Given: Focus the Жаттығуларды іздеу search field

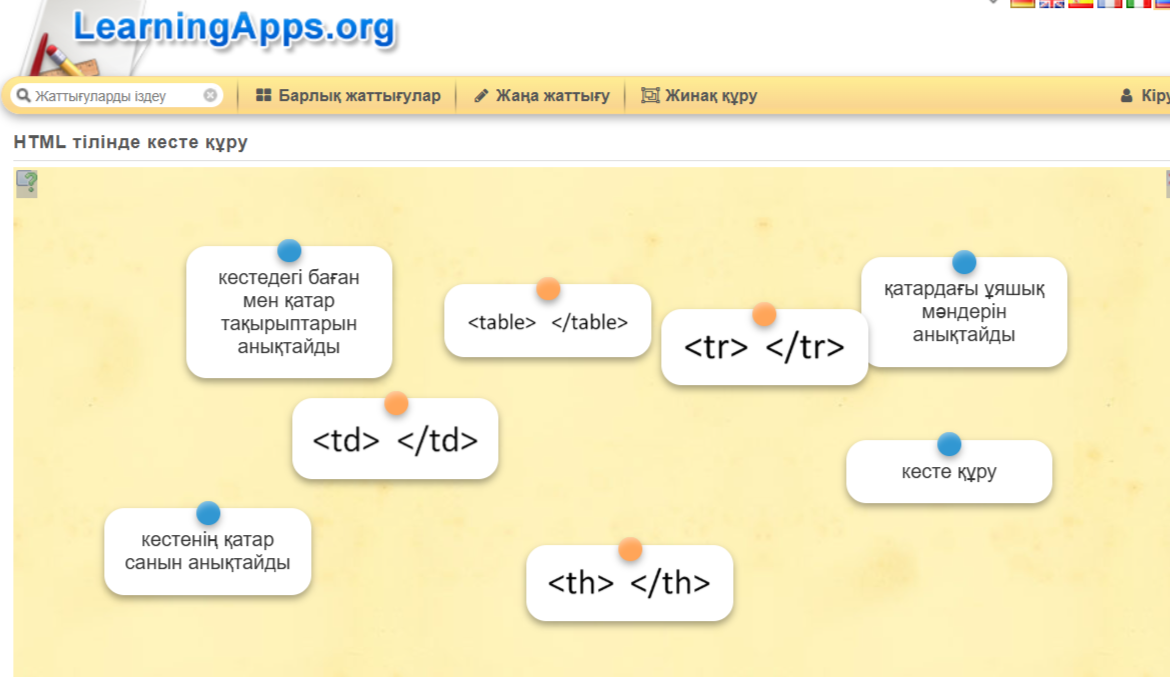Looking at the screenshot, I should tap(117, 96).
